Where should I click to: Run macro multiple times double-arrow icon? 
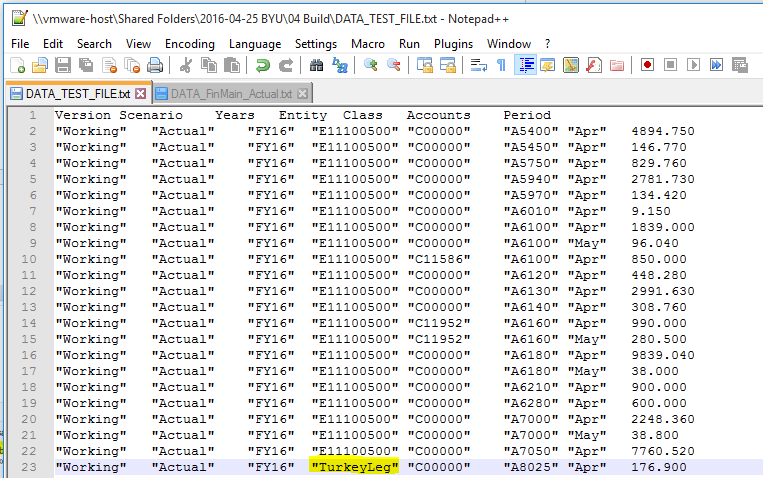716,65
